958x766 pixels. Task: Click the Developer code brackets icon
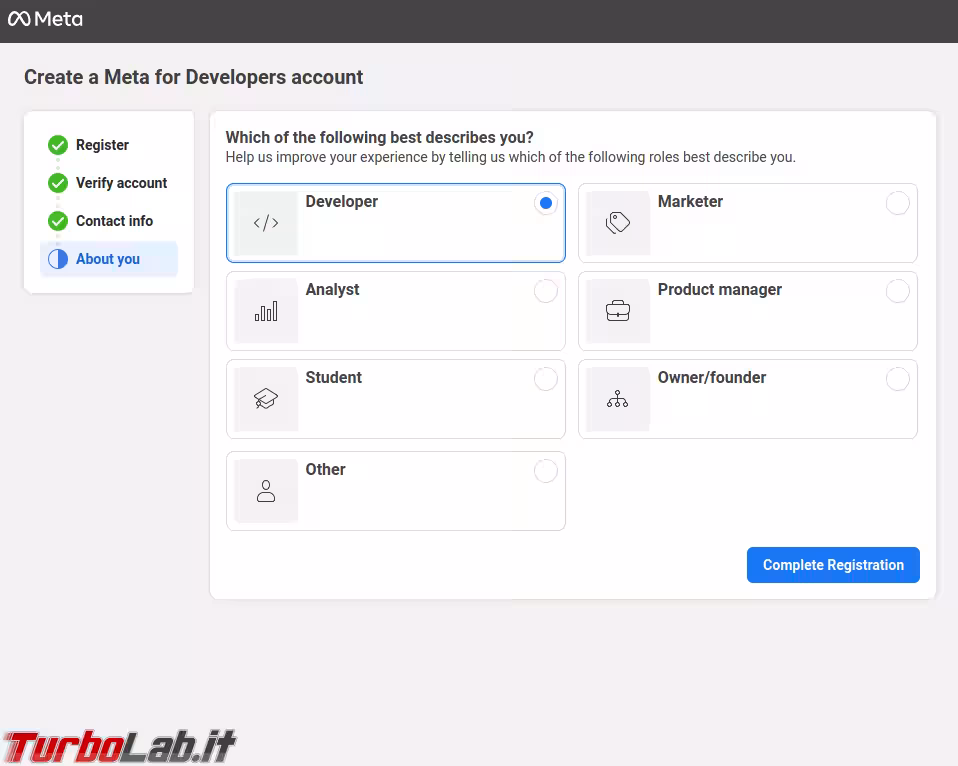pyautogui.click(x=266, y=223)
